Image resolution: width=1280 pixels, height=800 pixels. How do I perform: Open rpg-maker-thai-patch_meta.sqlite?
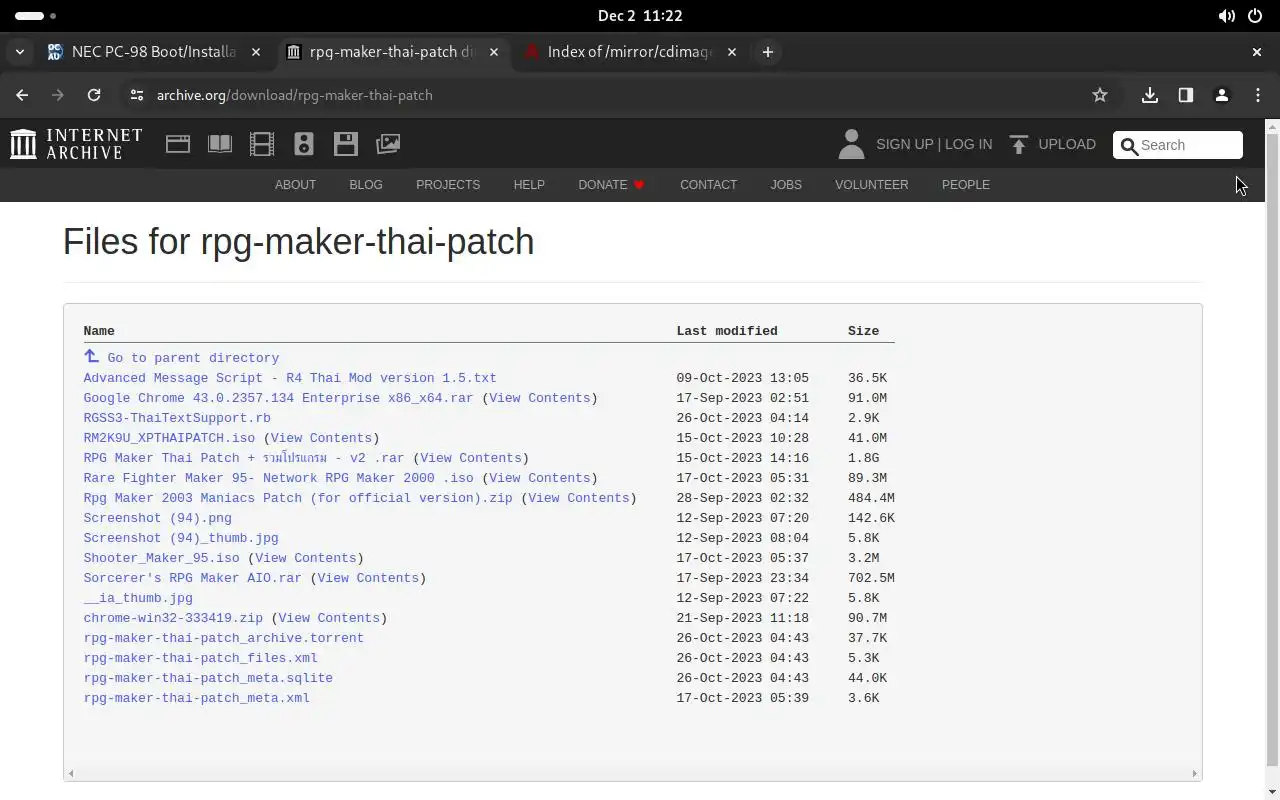click(x=208, y=678)
